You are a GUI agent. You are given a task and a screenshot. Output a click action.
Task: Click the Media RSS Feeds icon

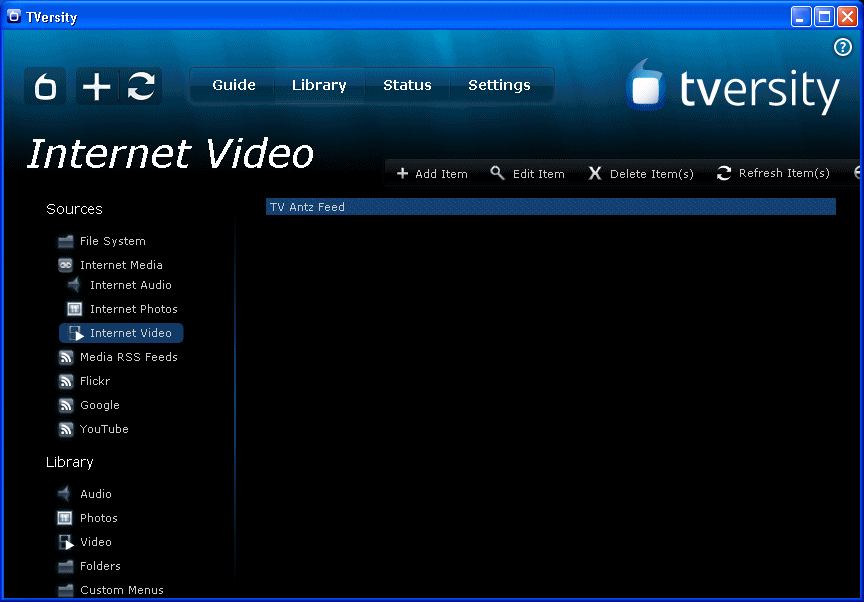pyautogui.click(x=66, y=357)
